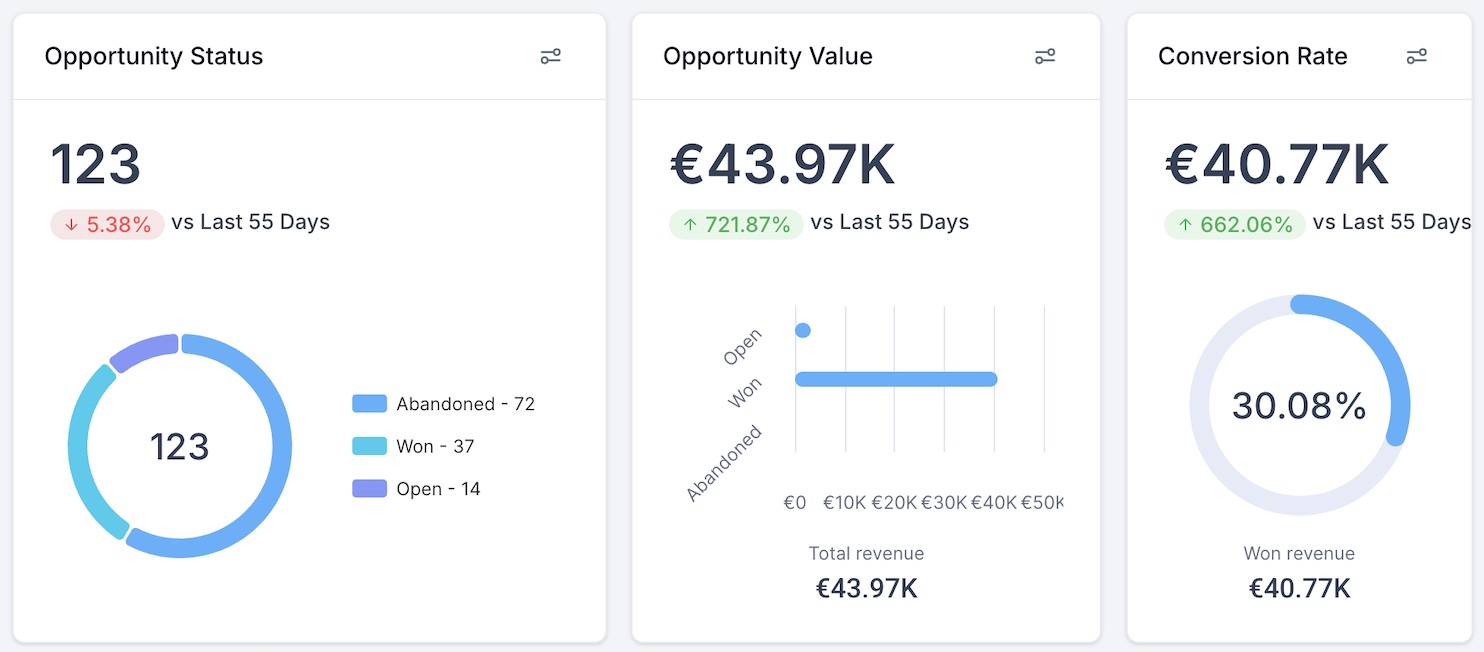Toggle Open - 14 legend entry
Image resolution: width=1484 pixels, height=652 pixels.
coord(416,489)
